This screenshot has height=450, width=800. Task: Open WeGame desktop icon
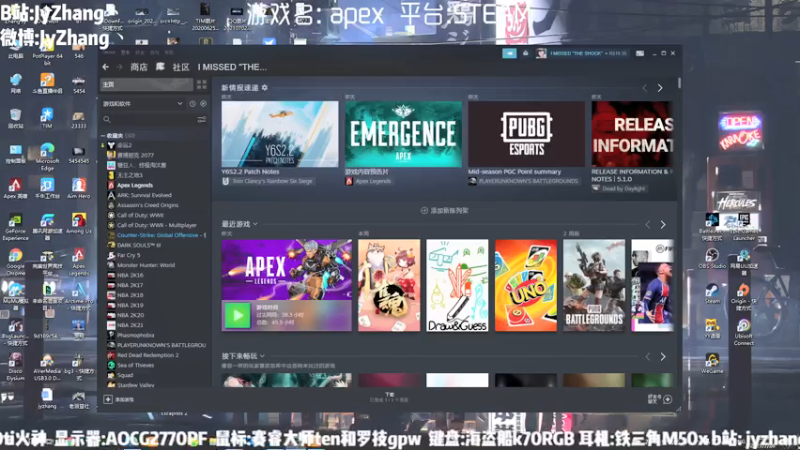click(x=712, y=363)
